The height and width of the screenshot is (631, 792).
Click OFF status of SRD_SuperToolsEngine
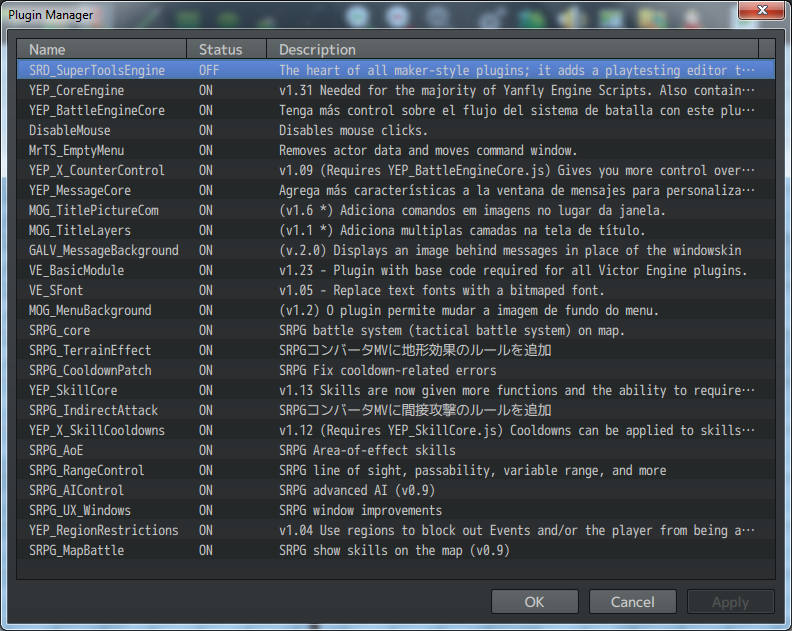(x=209, y=70)
